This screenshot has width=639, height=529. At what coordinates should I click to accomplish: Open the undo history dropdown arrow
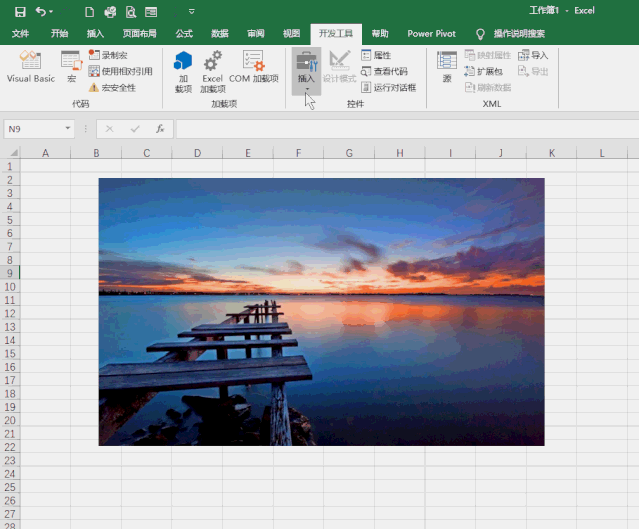pyautogui.click(x=51, y=12)
